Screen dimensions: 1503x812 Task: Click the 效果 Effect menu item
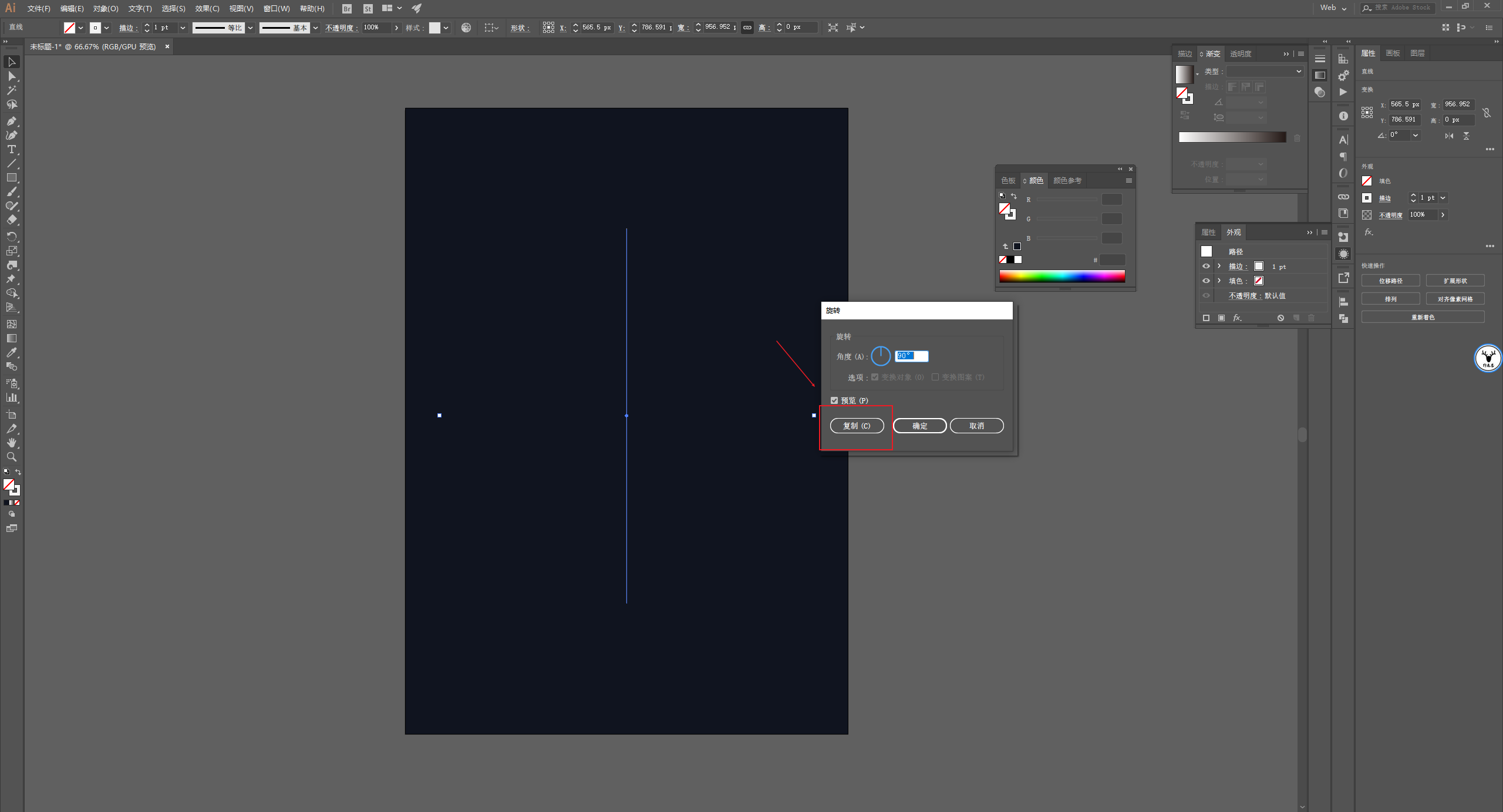point(204,7)
